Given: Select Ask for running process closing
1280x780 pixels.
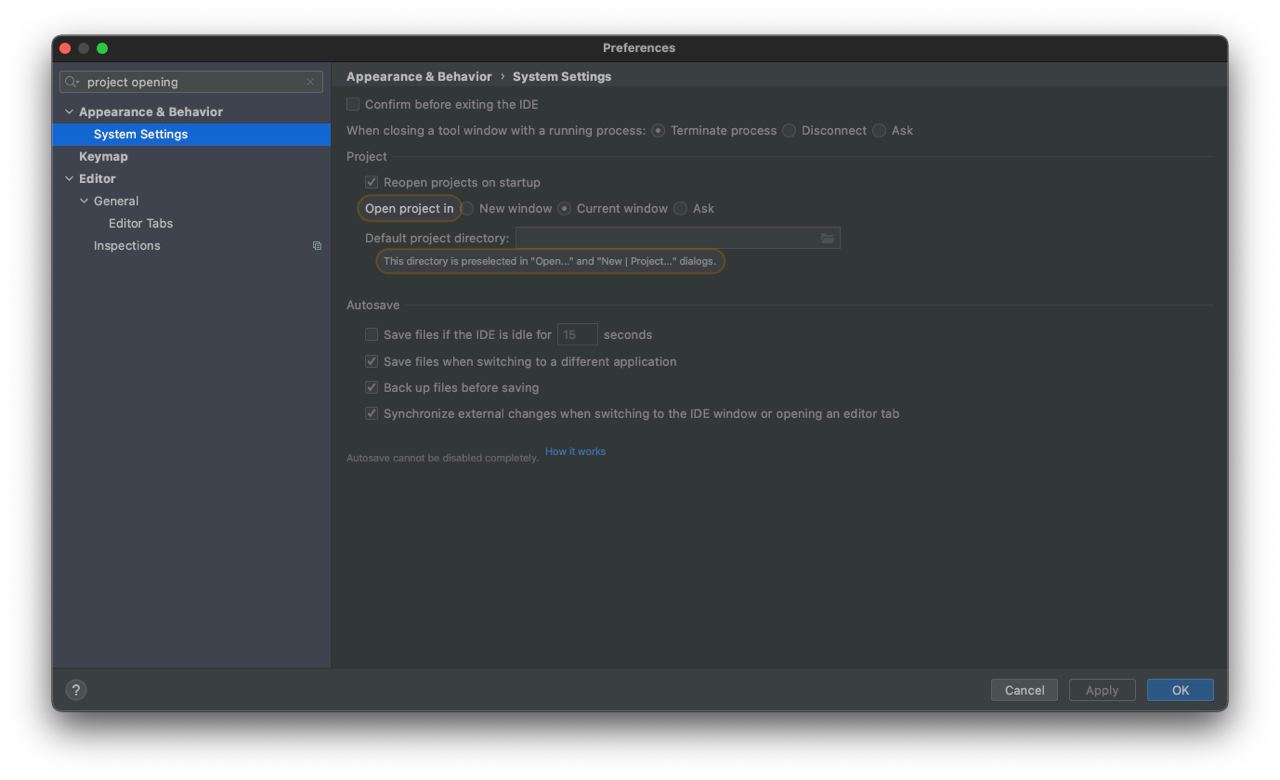Looking at the screenshot, I should 879,131.
